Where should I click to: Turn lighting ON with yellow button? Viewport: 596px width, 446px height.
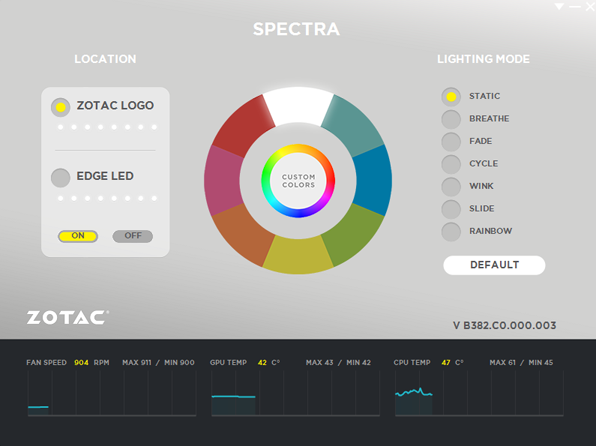tap(78, 236)
